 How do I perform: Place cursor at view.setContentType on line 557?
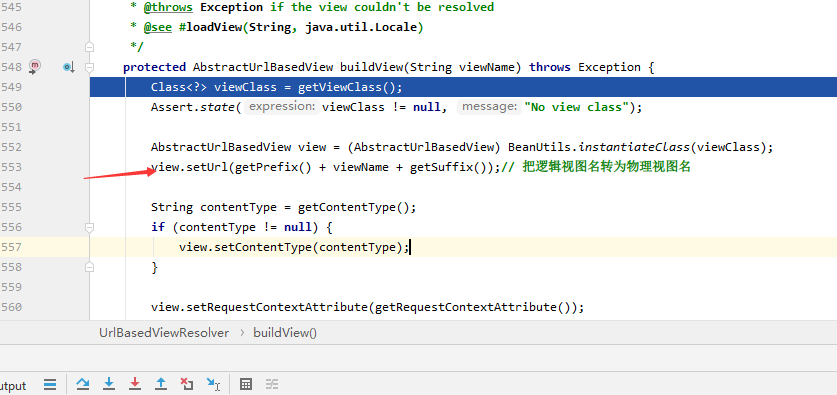pos(245,247)
